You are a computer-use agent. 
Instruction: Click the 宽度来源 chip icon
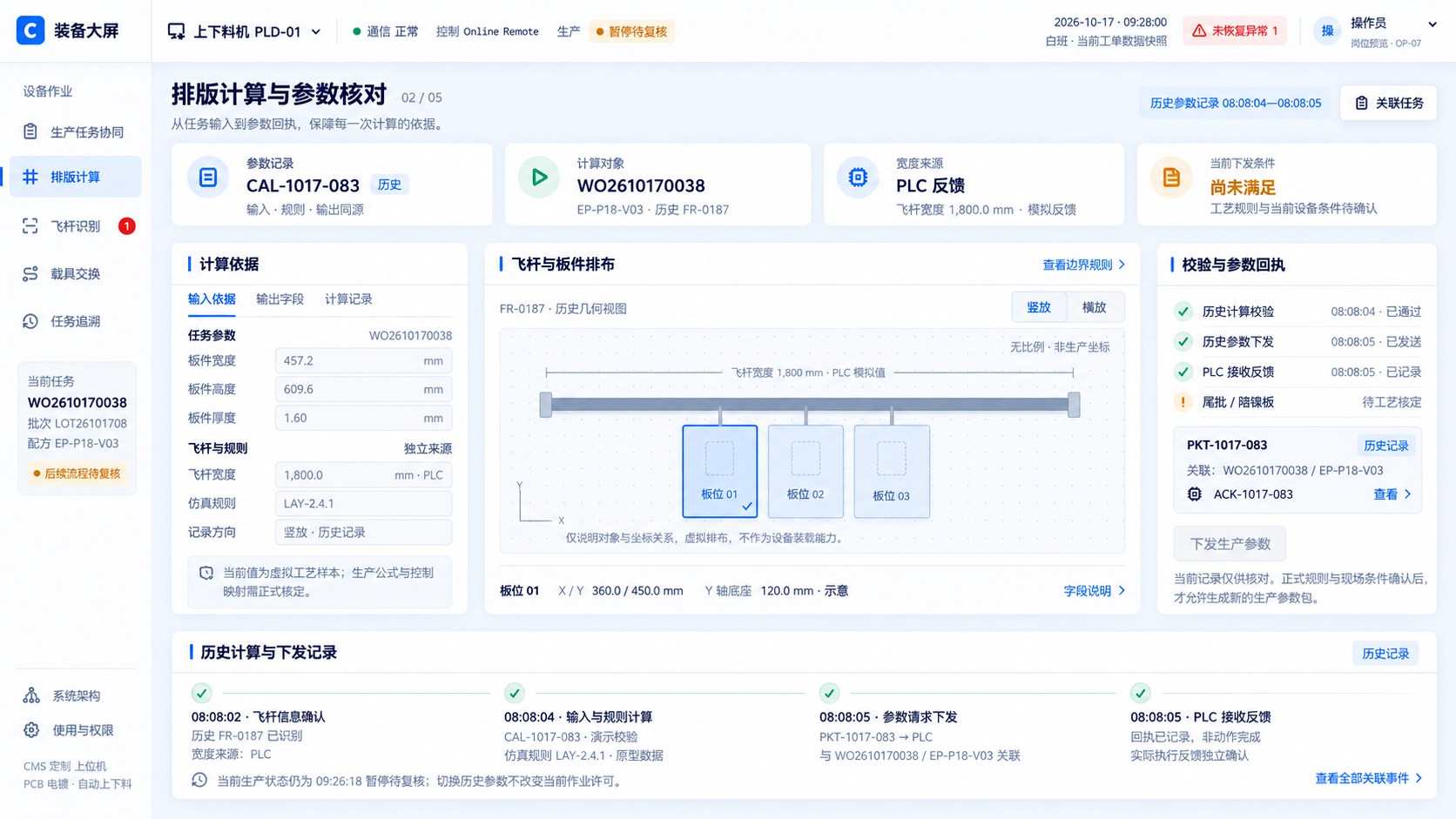click(858, 178)
